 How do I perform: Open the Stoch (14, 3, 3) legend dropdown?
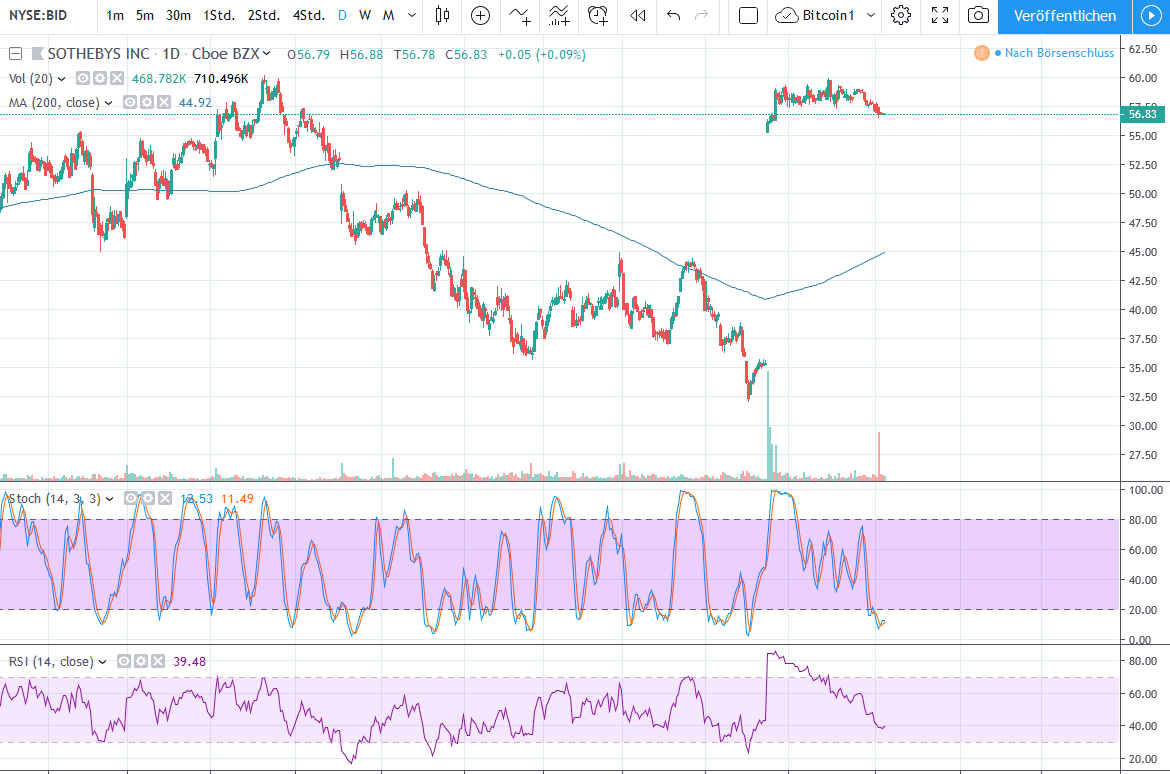pyautogui.click(x=110, y=499)
